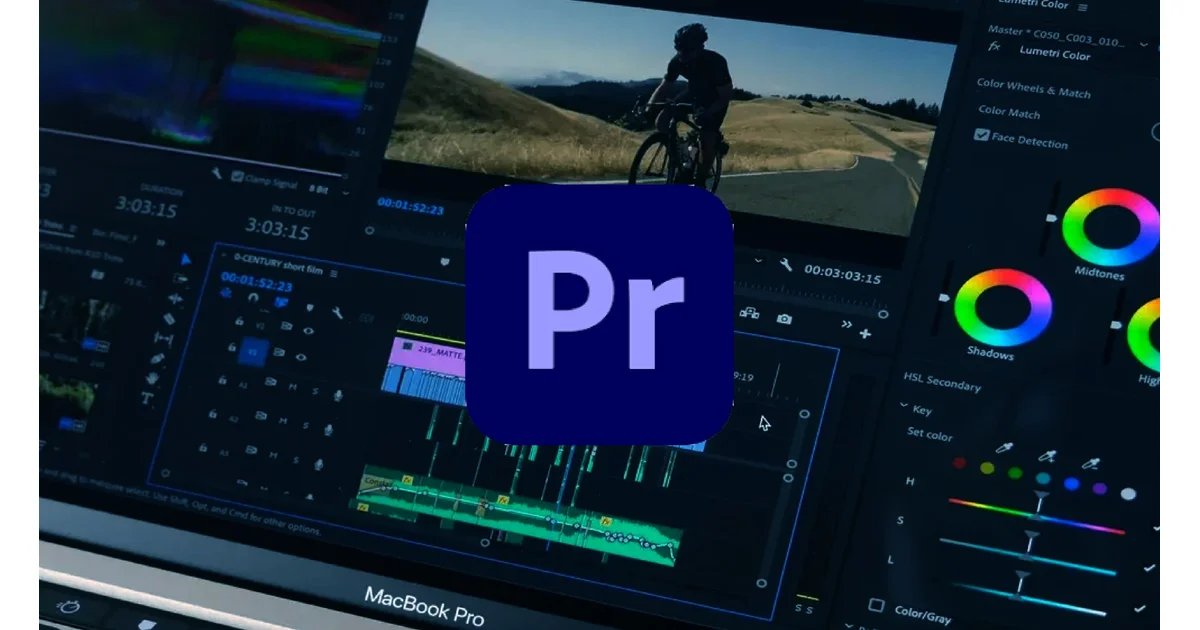The width and height of the screenshot is (1200, 630).
Task: Enable voice-over record mic on A1
Action: [x=338, y=395]
